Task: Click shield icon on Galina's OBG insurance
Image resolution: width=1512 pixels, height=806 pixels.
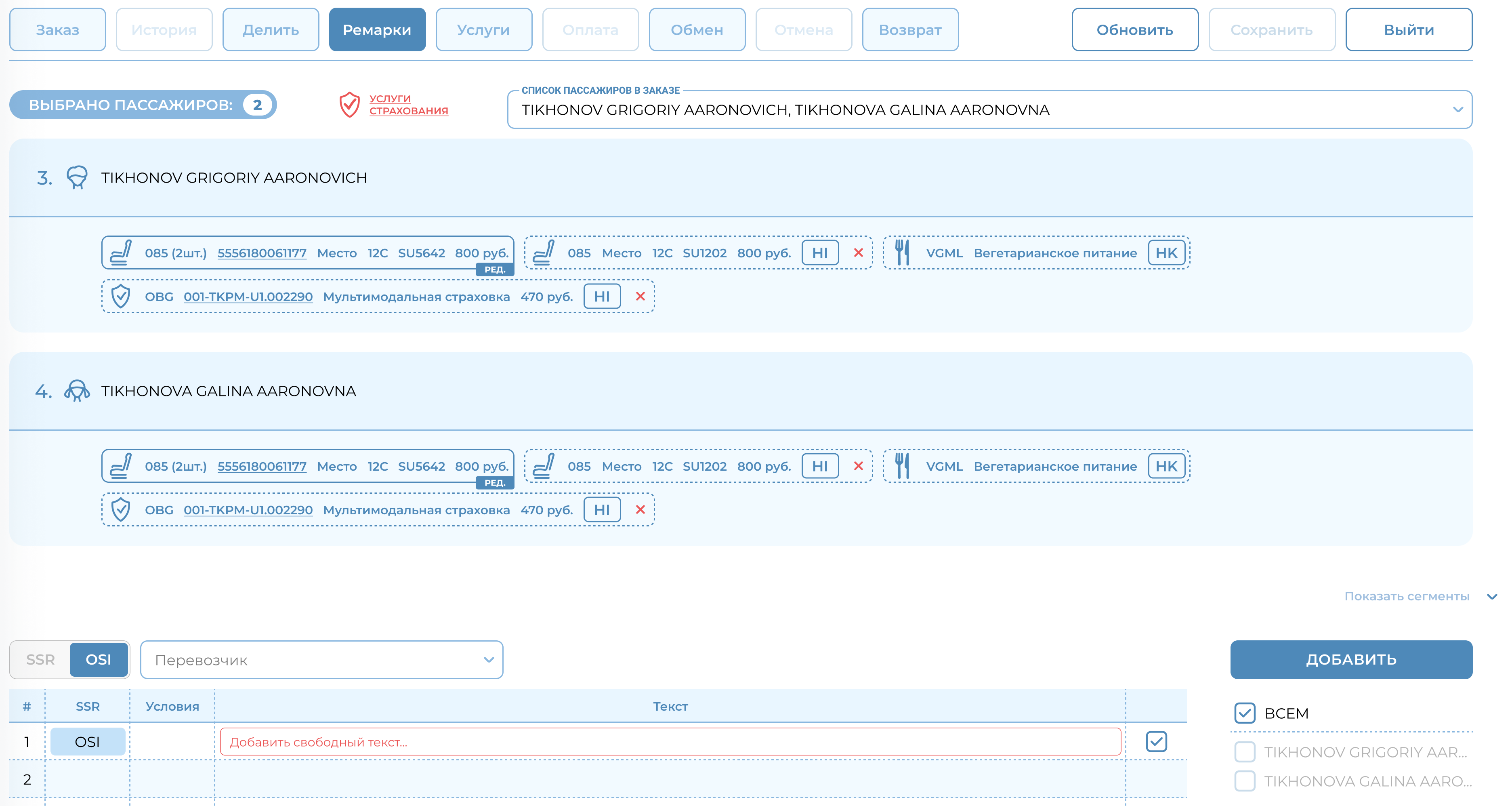Action: point(121,509)
